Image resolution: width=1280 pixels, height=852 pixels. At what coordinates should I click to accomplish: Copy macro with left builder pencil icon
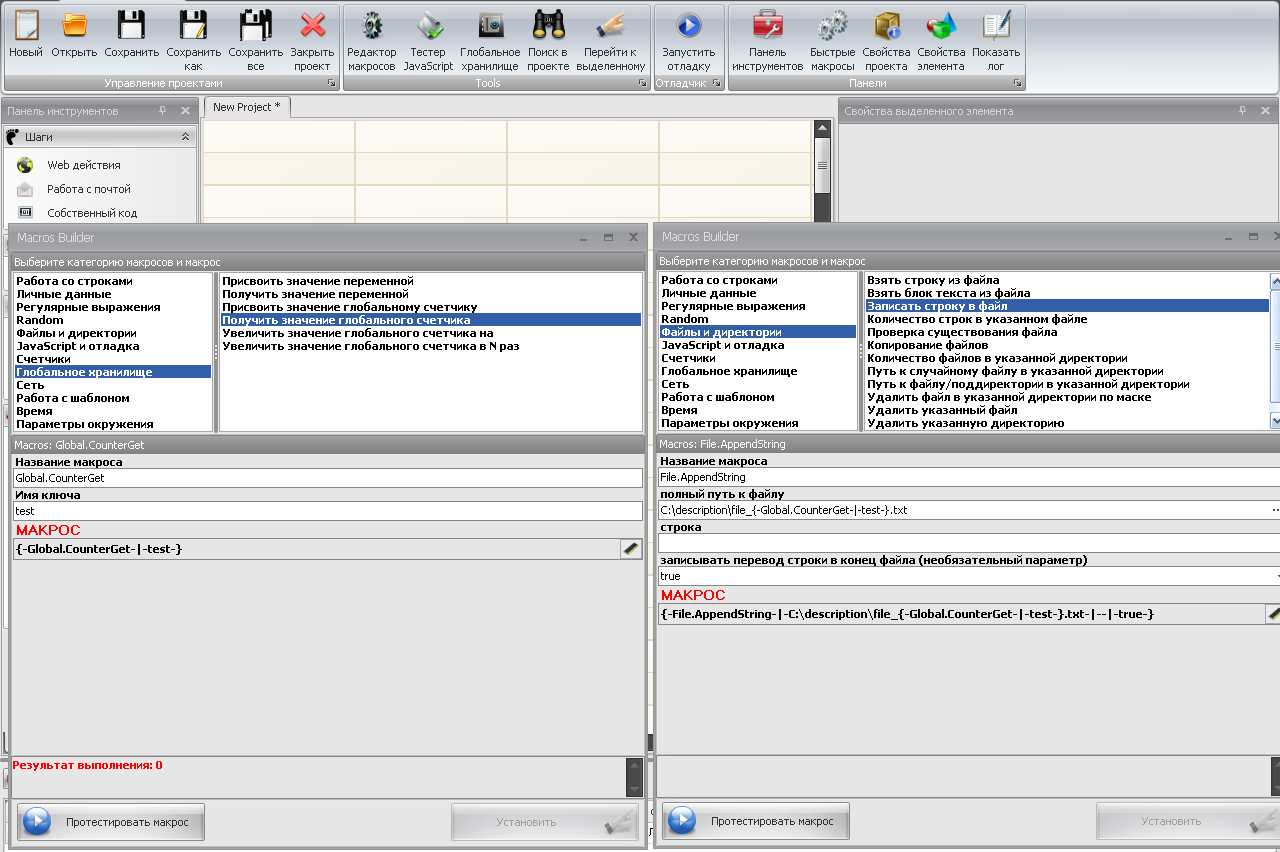click(x=630, y=549)
